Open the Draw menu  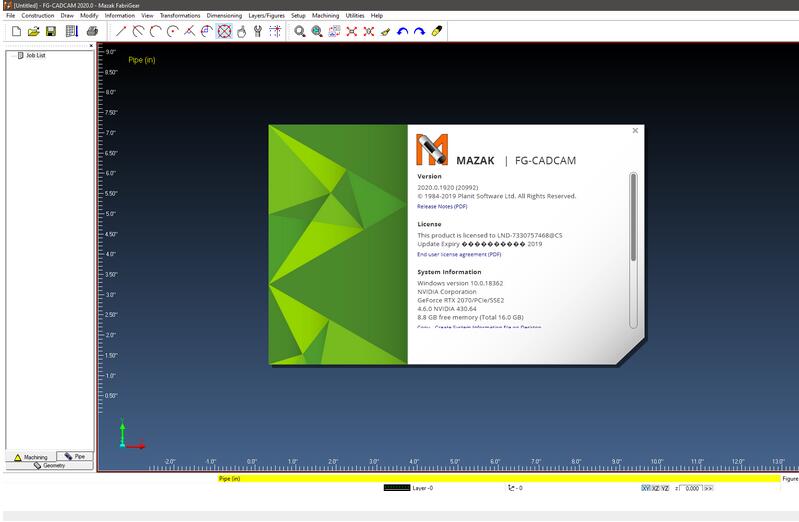67,16
